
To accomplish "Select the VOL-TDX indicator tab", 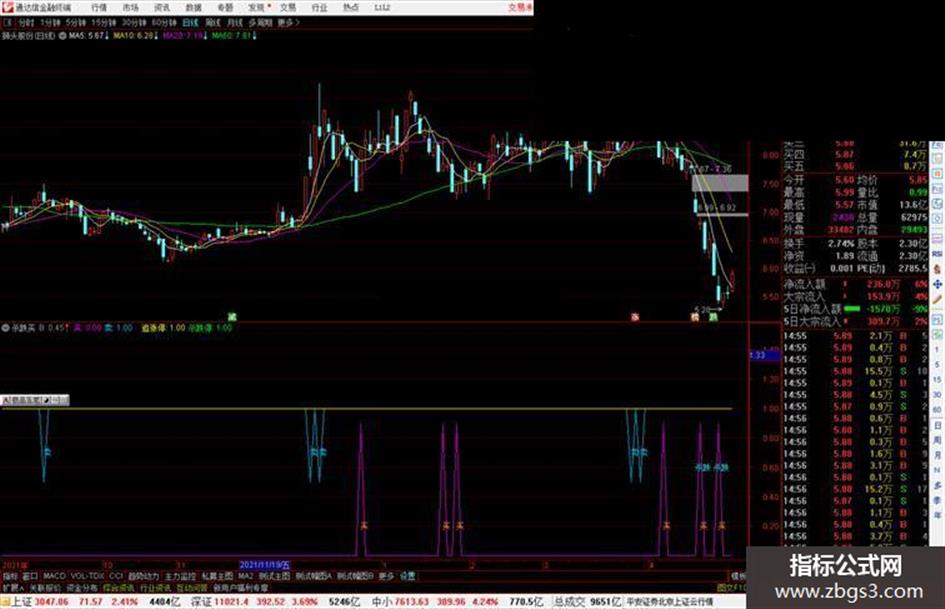I will (87, 576).
